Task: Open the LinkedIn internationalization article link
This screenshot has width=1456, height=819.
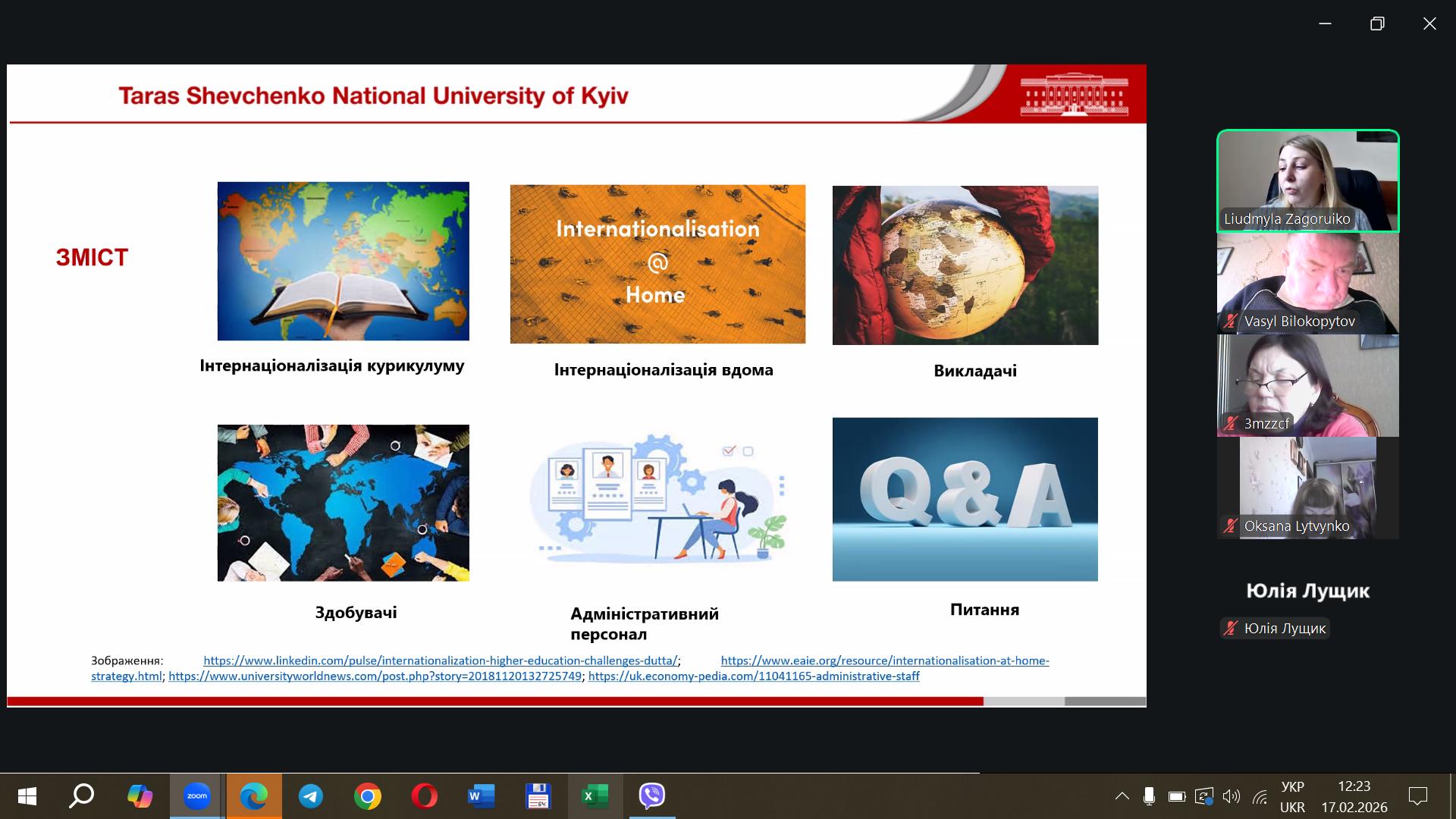Action: coord(440,661)
